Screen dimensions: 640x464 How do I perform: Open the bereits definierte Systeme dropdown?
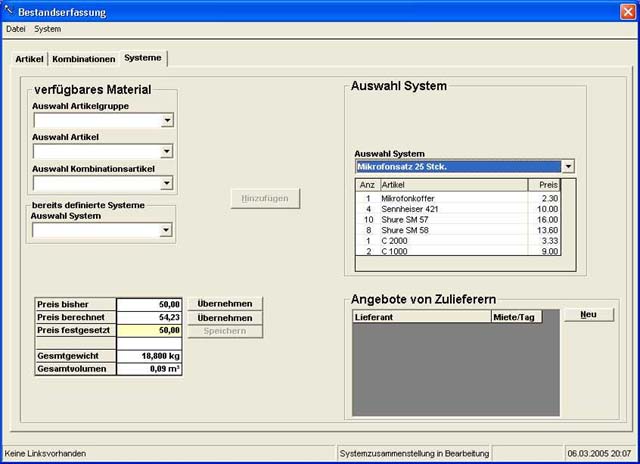[167, 231]
